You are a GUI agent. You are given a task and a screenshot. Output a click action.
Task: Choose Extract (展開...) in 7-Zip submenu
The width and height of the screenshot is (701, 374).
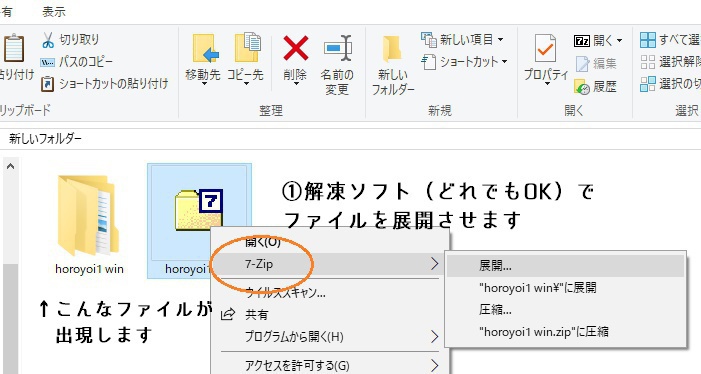(x=565, y=266)
